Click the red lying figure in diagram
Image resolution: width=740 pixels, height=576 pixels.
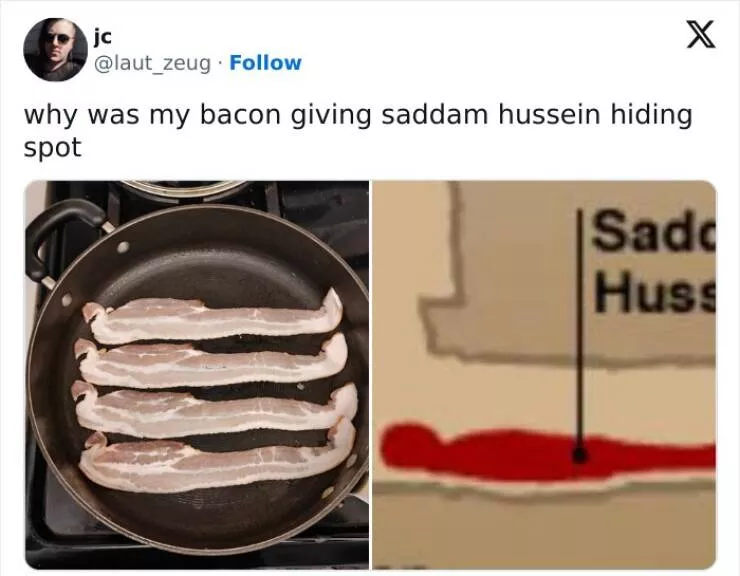[547, 452]
